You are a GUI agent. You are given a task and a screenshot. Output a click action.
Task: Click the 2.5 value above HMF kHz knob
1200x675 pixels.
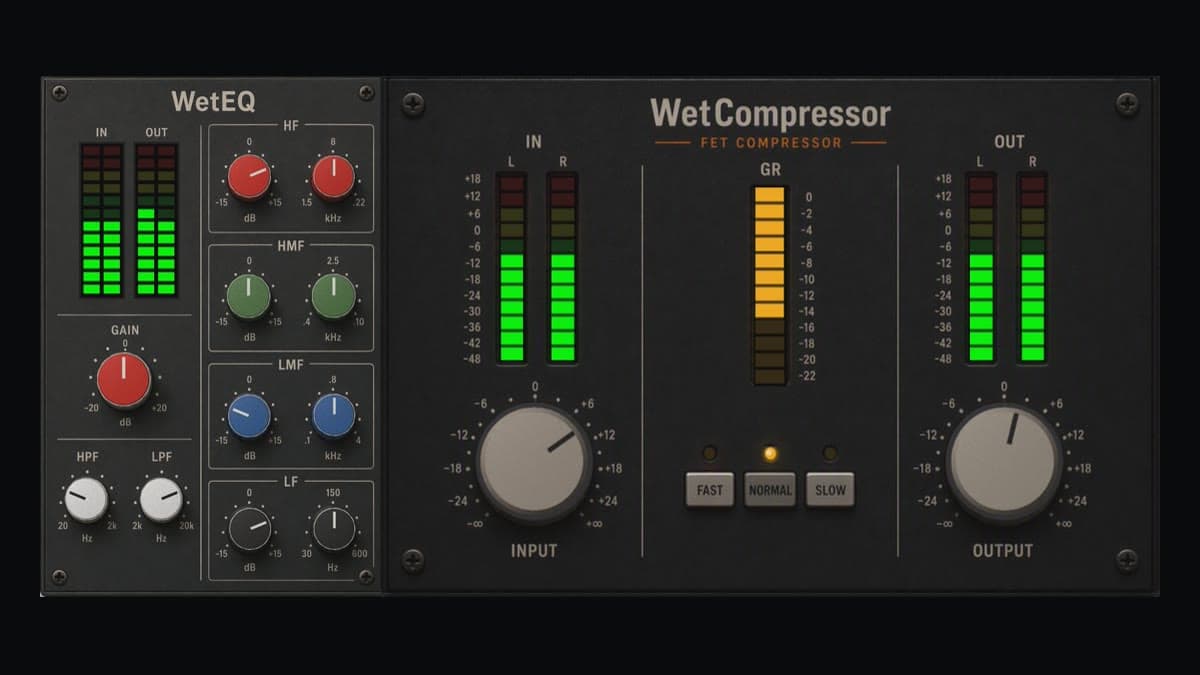333,260
